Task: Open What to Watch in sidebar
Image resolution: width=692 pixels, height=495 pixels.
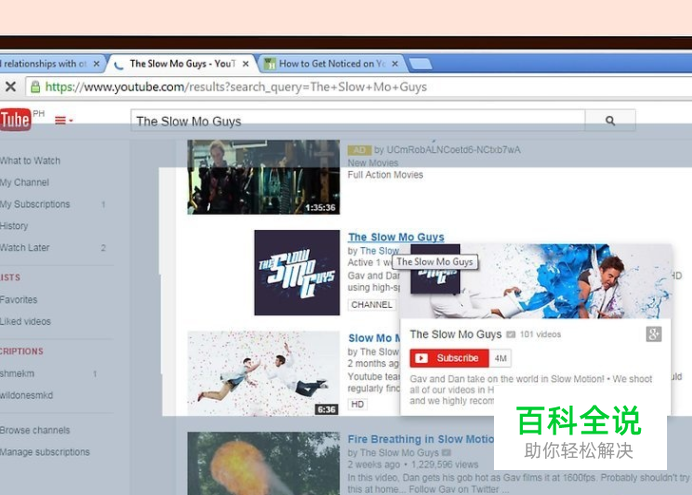Action: 30,161
